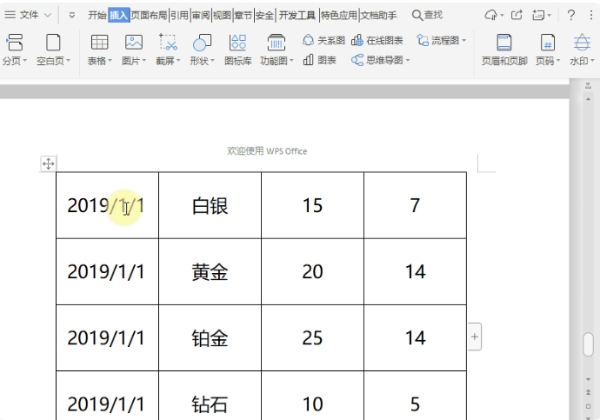Click the previous page arrow below scrollbar
This screenshot has width=600, height=420.
click(588, 392)
